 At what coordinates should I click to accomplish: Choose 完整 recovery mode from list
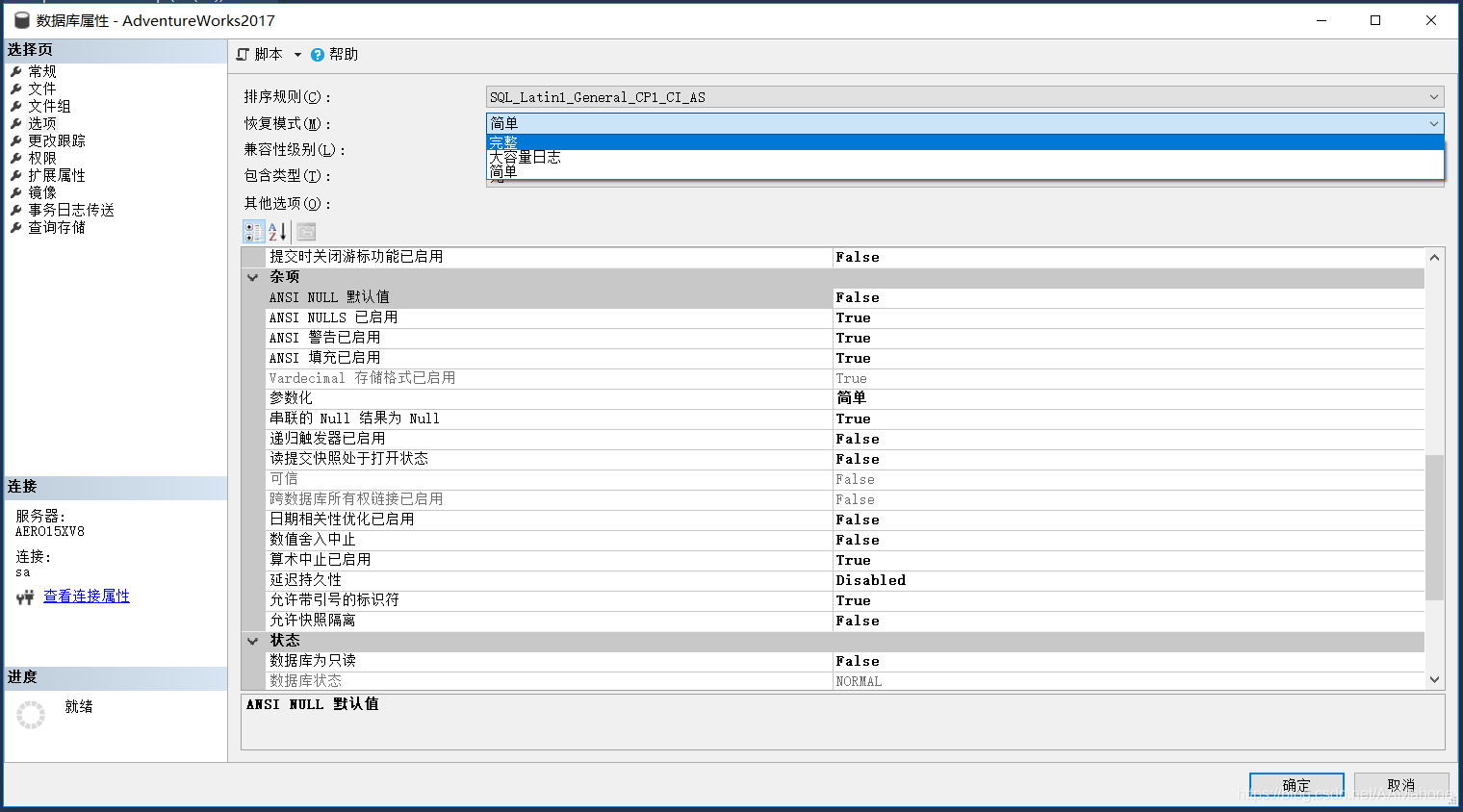click(964, 142)
